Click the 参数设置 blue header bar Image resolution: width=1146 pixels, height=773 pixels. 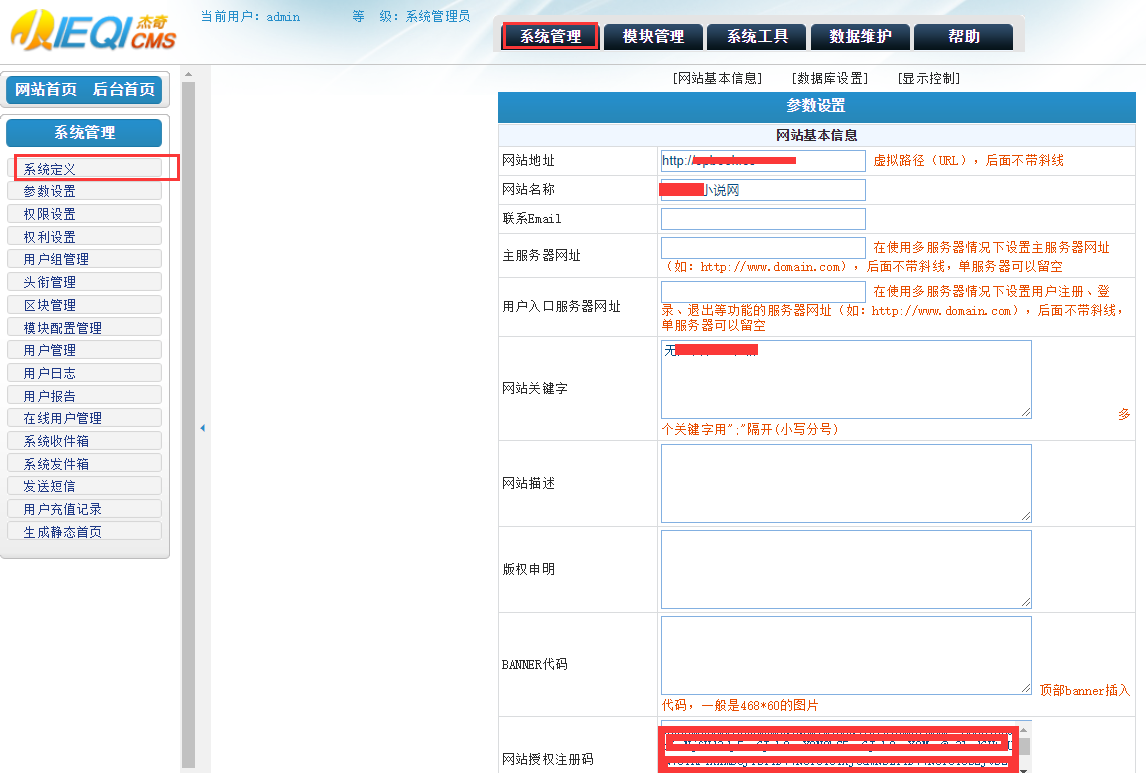pos(816,107)
